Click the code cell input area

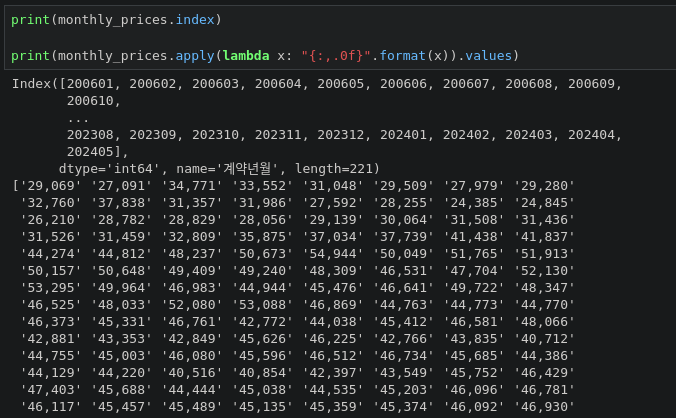[340, 37]
